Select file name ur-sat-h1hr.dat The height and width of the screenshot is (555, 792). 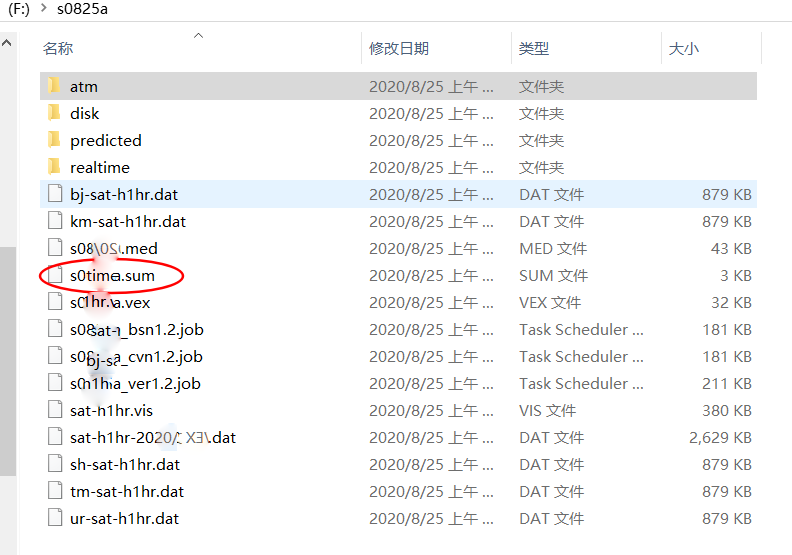pyautogui.click(x=124, y=519)
